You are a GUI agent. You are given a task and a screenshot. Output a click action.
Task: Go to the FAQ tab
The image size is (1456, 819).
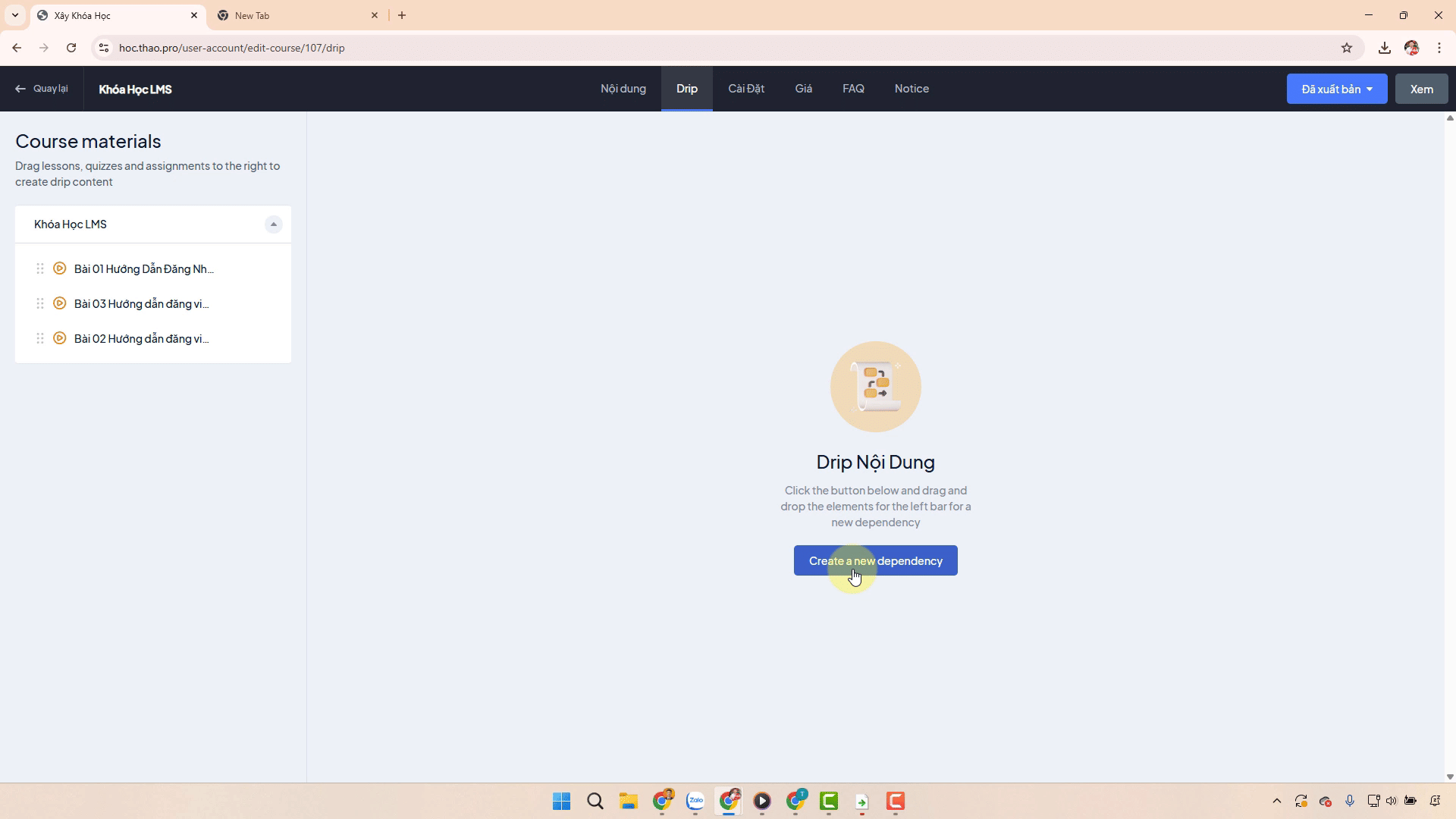(x=853, y=89)
